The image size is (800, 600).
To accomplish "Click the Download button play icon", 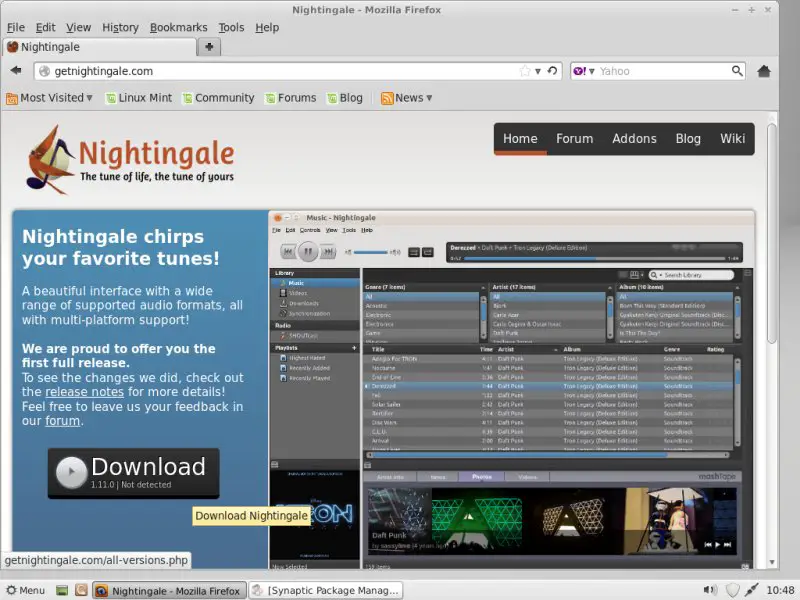I will (71, 472).
